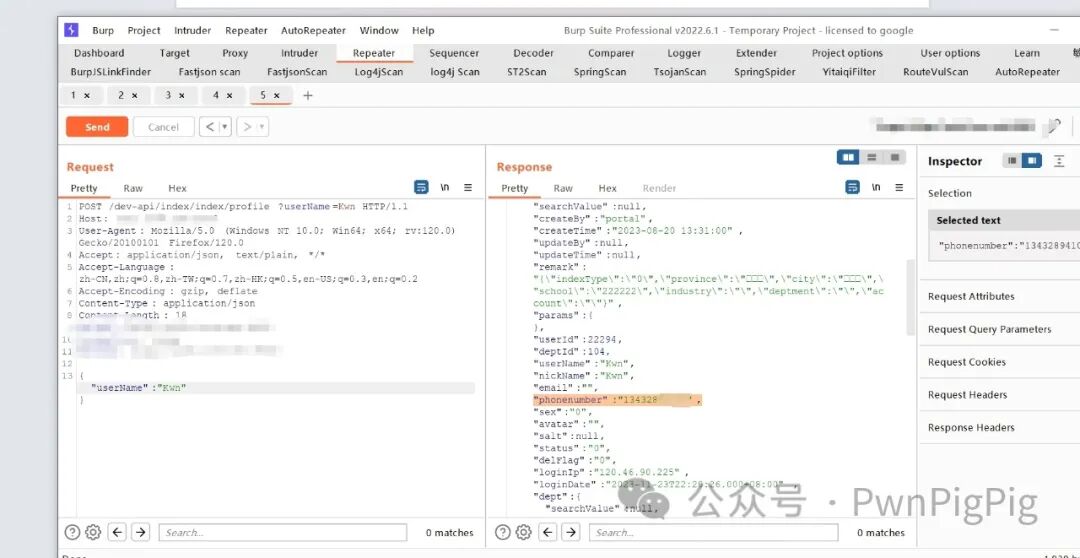The height and width of the screenshot is (558, 1080).
Task: Switch Response view to Raw
Action: pos(563,188)
